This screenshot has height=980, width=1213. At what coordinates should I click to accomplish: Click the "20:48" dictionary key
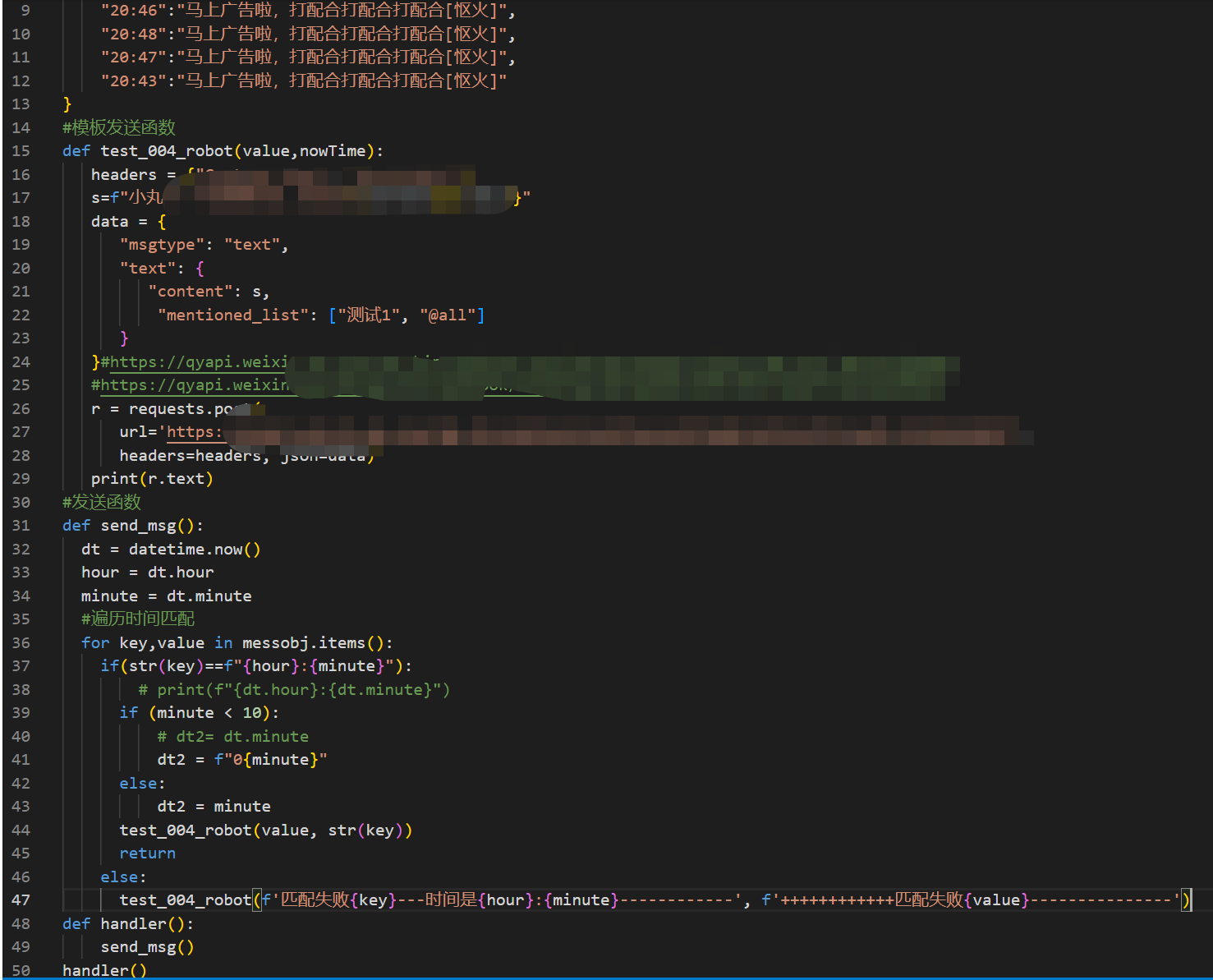(x=134, y=35)
